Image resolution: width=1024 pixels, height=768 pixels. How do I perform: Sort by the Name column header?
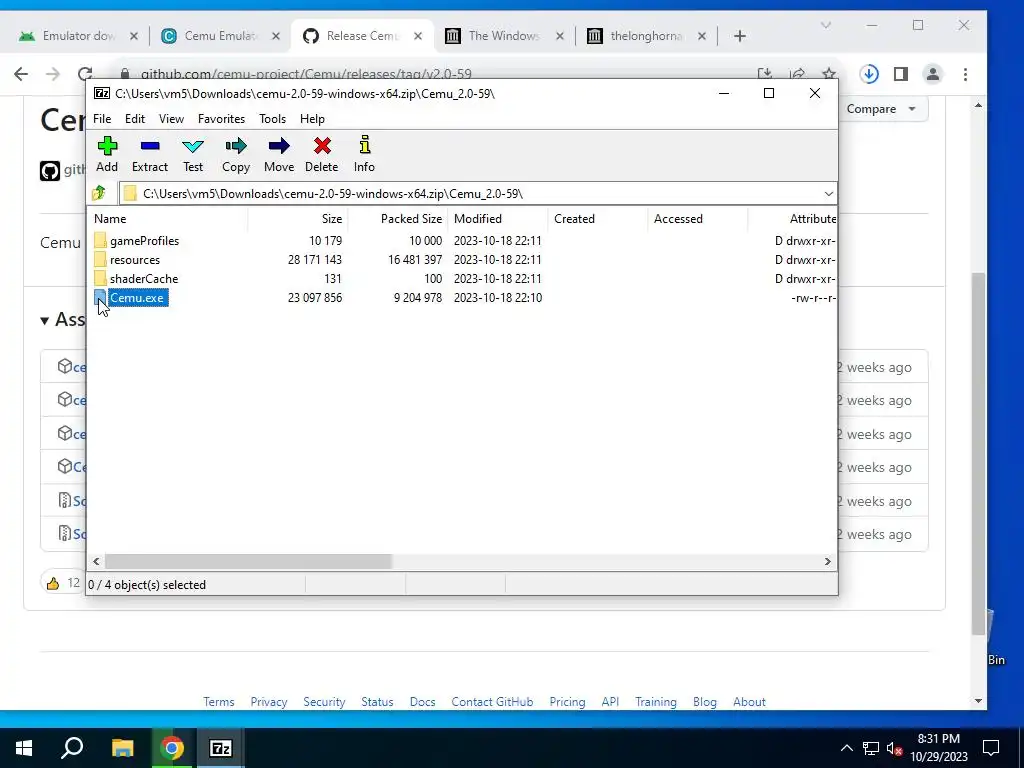(168, 219)
